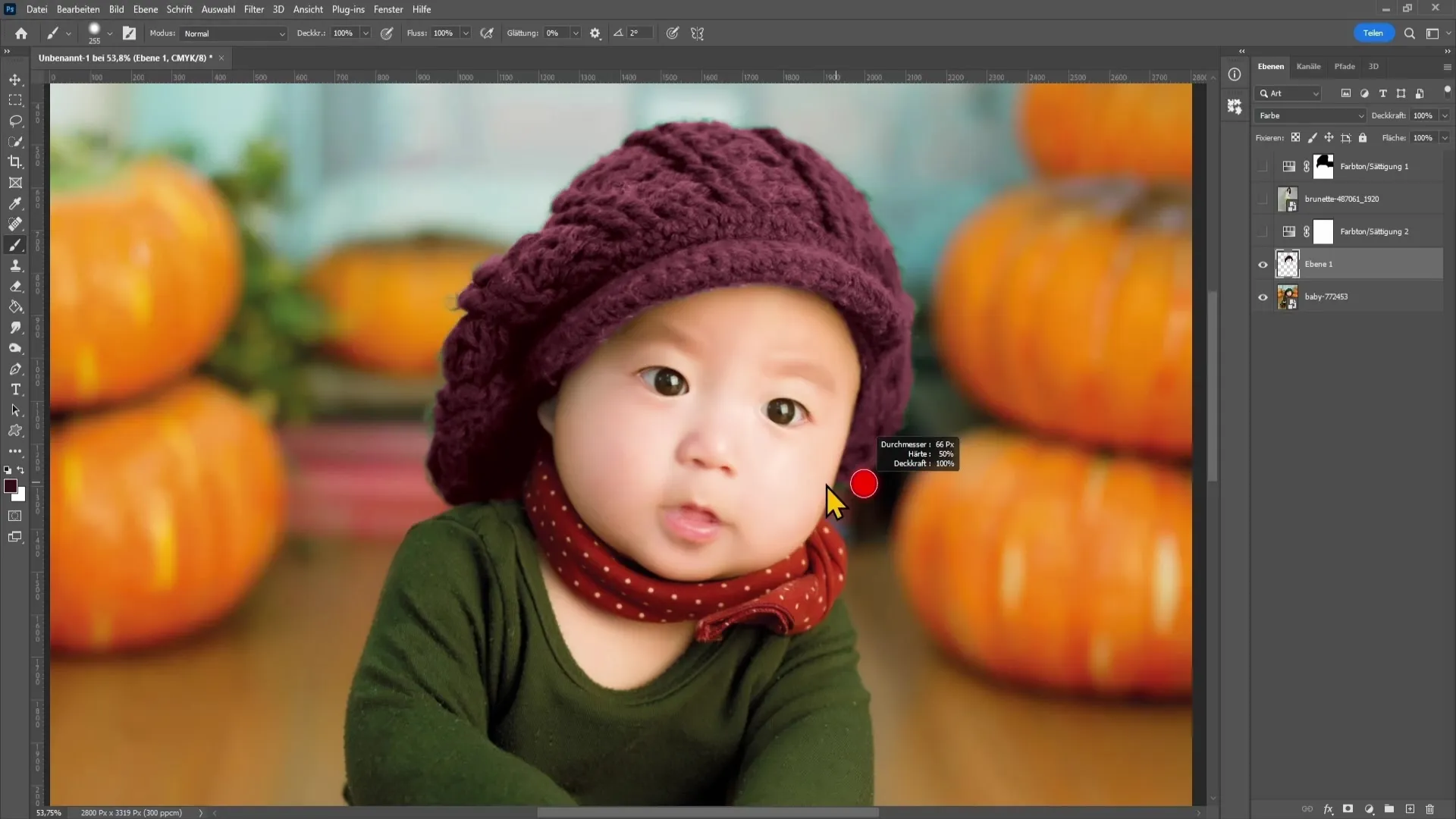This screenshot has width=1456, height=819.
Task: Click the foreground color swatch
Action: [10, 486]
